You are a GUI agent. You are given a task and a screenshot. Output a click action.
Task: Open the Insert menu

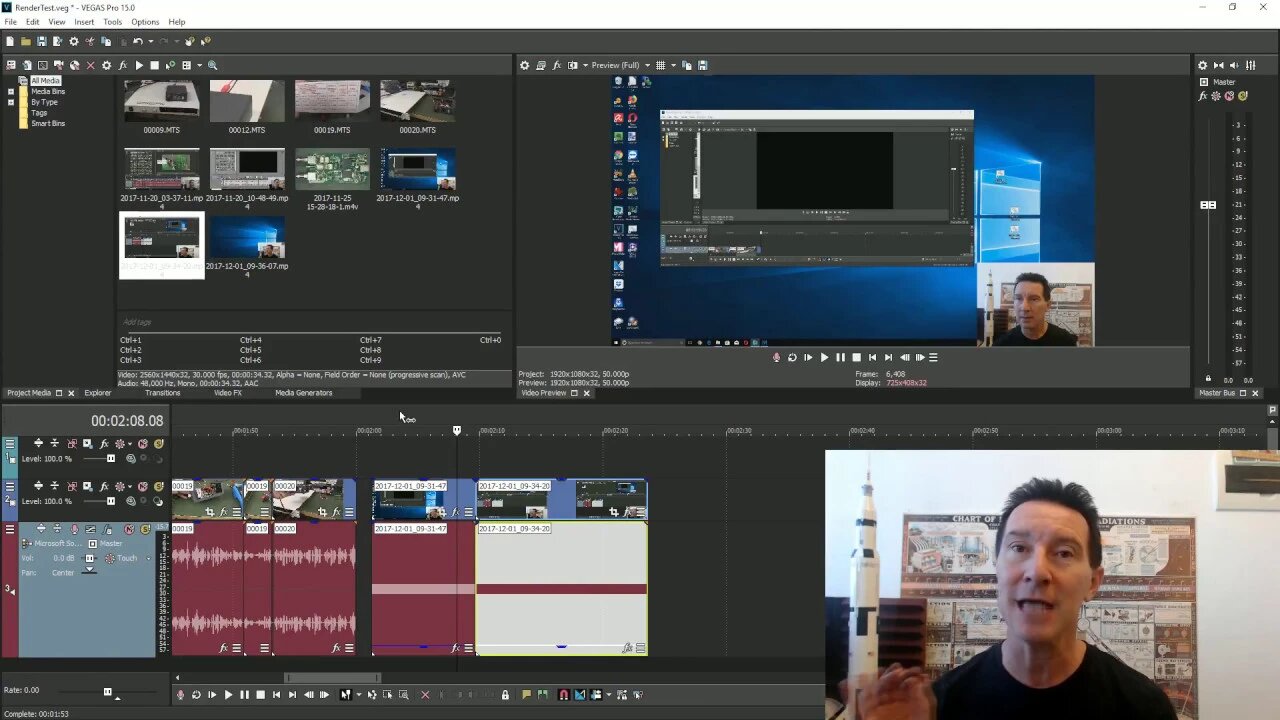84,22
